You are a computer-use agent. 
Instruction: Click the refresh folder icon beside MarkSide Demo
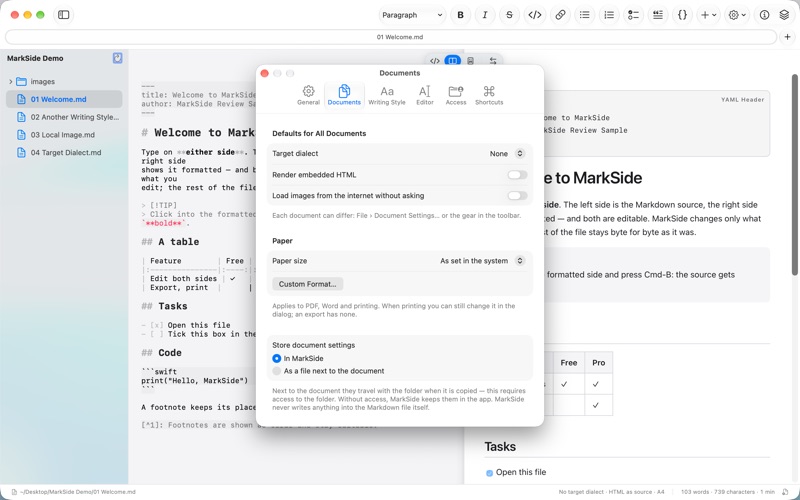[x=117, y=58]
